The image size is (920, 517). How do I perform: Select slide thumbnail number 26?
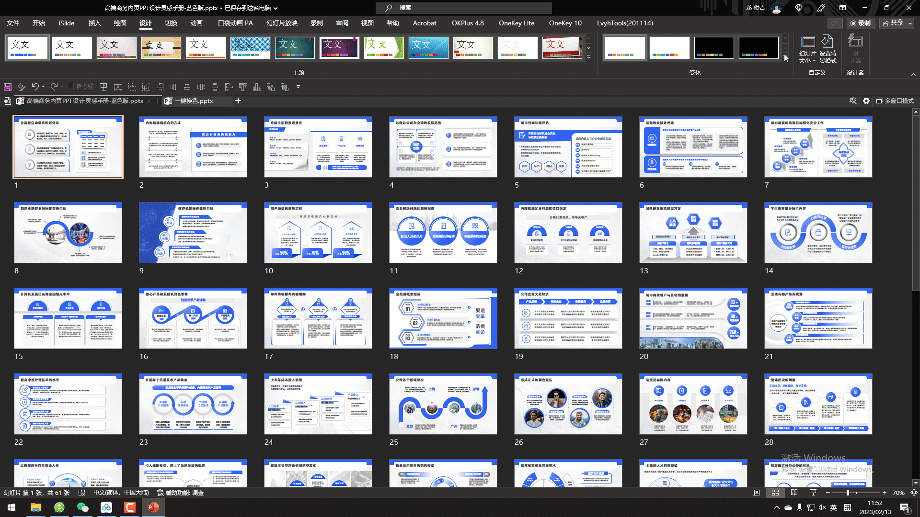coord(568,404)
